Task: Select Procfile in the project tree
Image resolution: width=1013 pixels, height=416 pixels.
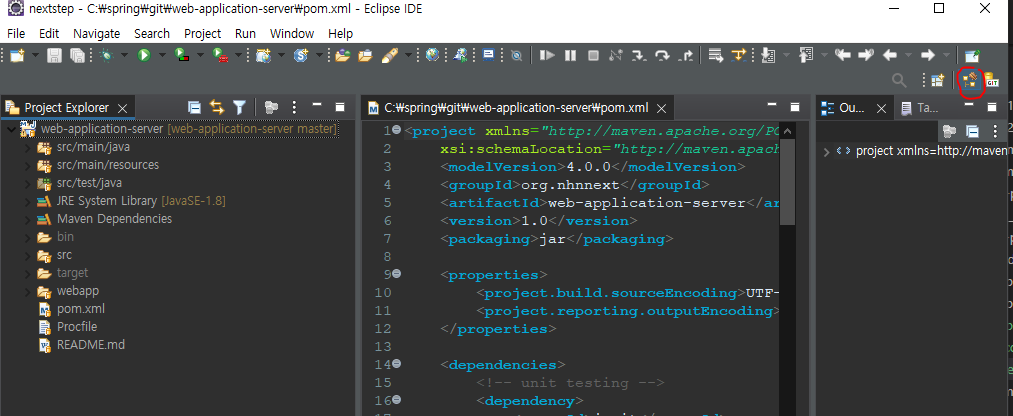Action: tap(76, 327)
